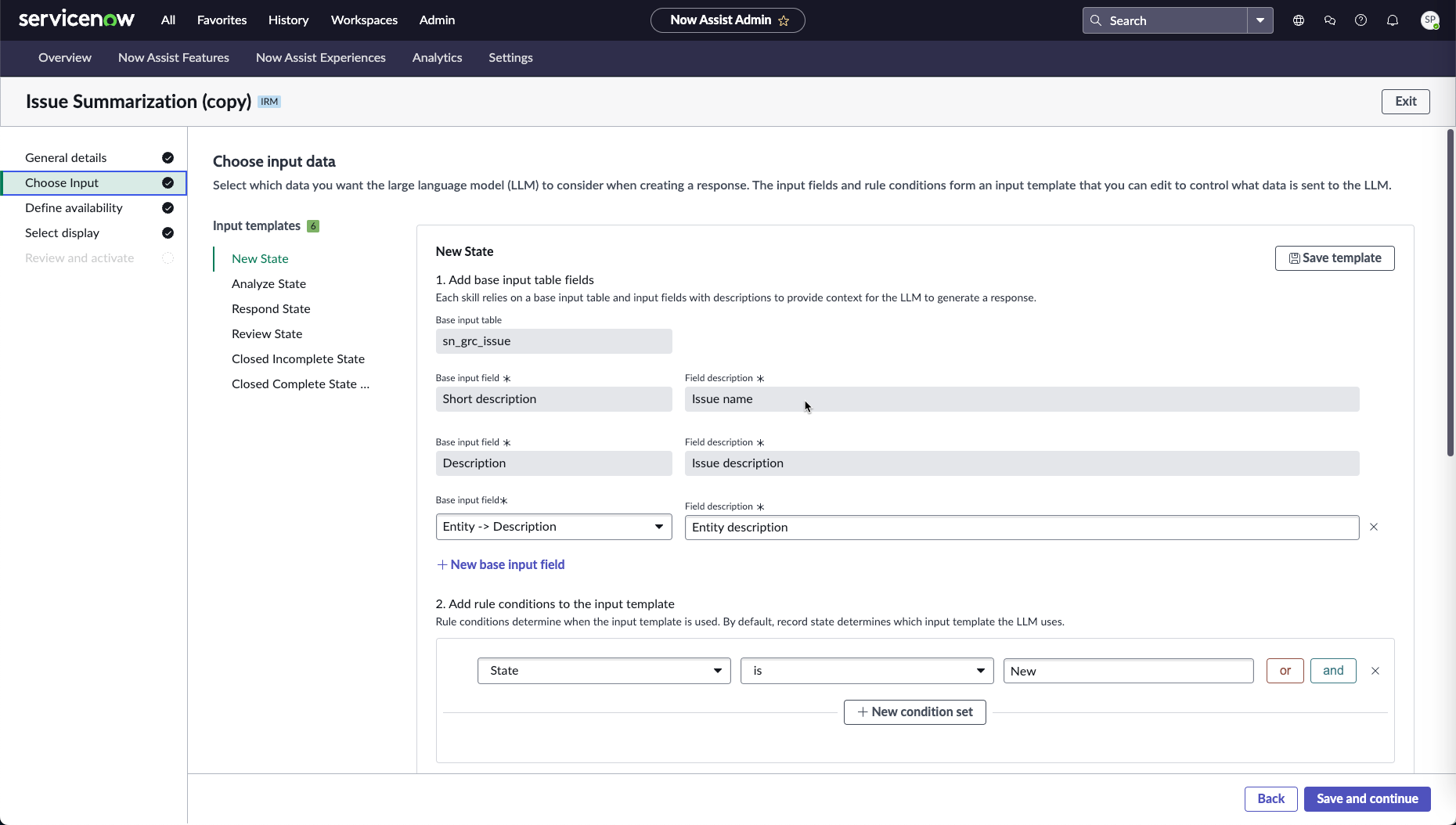Click the Issue name description field
The height and width of the screenshot is (825, 1456).
(1022, 399)
